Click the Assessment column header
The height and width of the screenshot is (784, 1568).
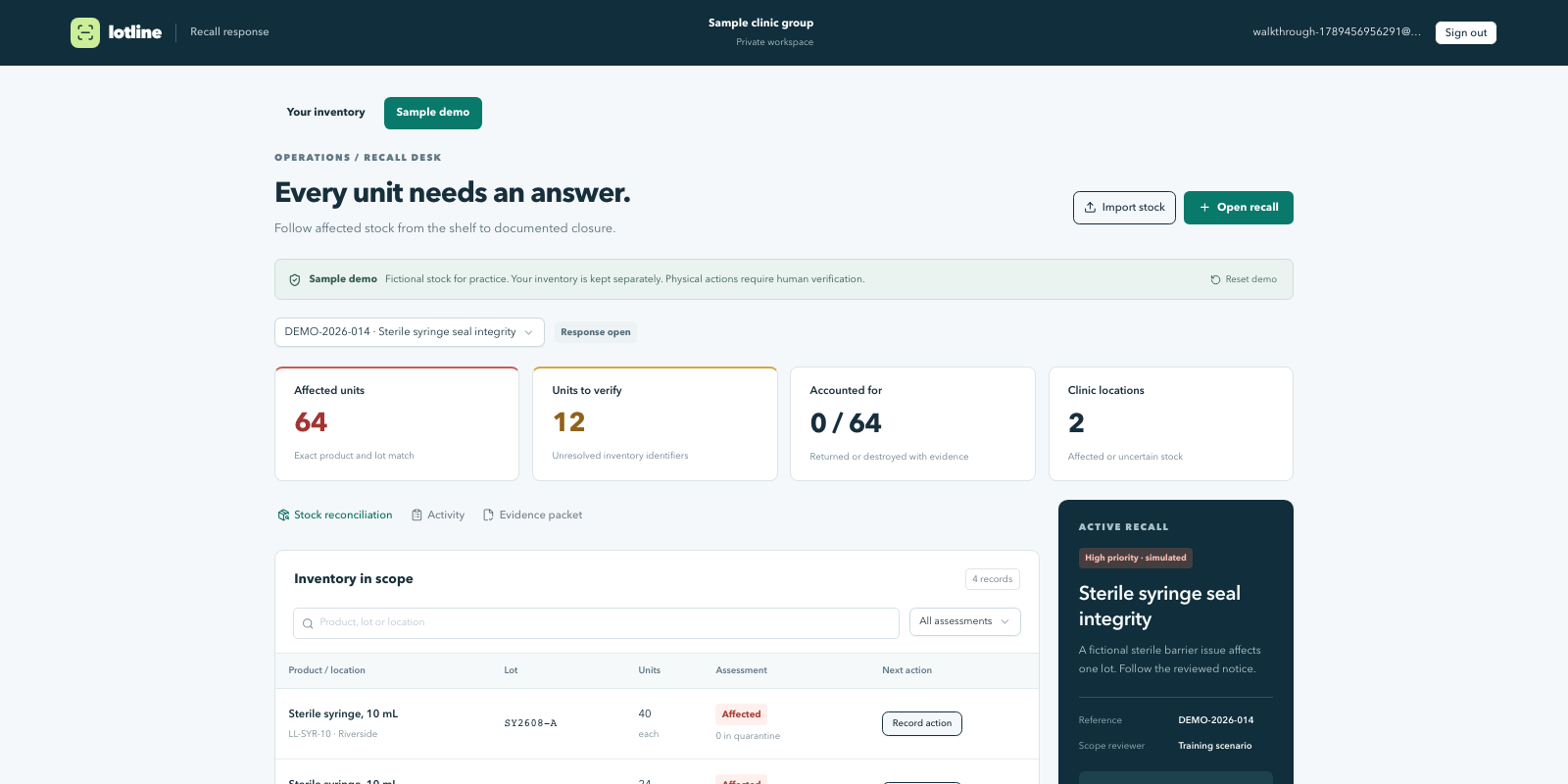point(742,670)
